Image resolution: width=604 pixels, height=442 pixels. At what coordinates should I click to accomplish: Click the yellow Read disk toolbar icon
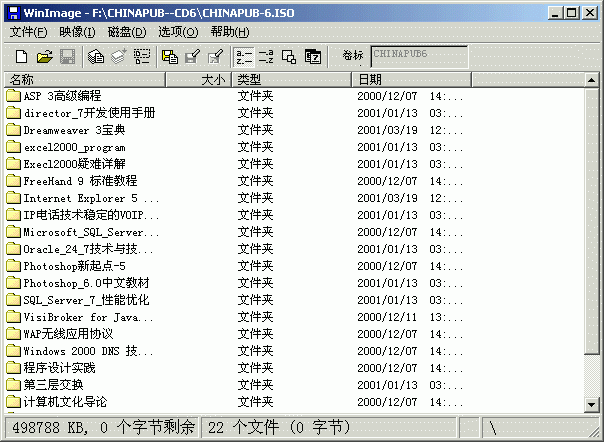pyautogui.click(x=170, y=57)
